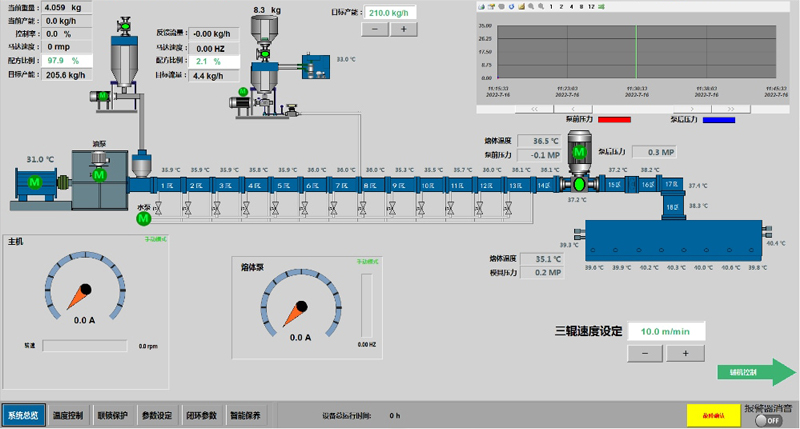Click the 205.6 kg/h target output value
The image size is (800, 429).
pos(67,74)
